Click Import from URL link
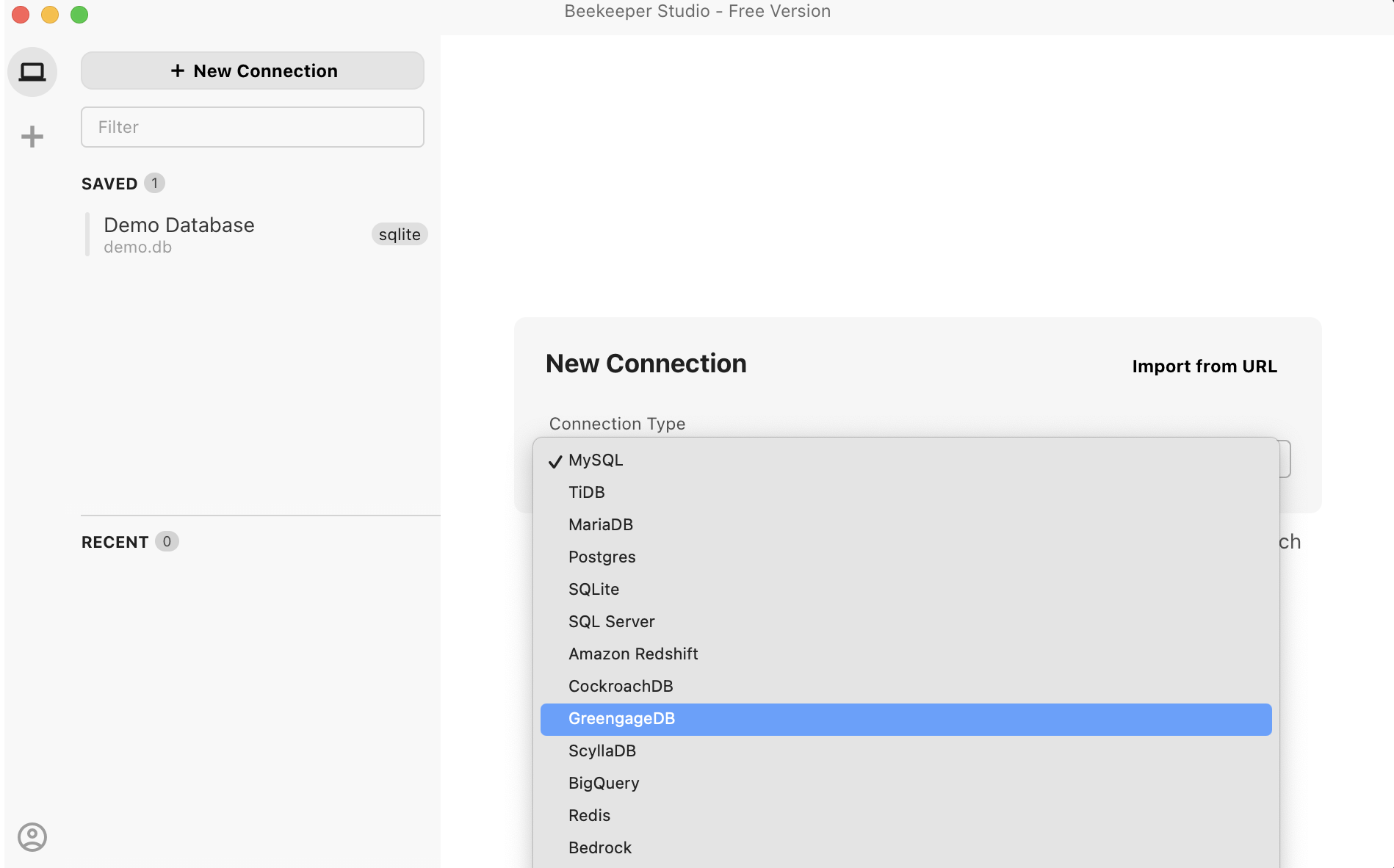Image resolution: width=1394 pixels, height=868 pixels. tap(1205, 366)
